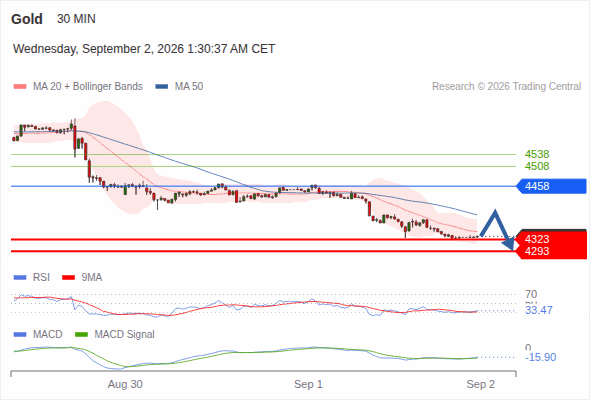Click the RSI 70 level label
This screenshot has height=400, width=590.
(531, 294)
